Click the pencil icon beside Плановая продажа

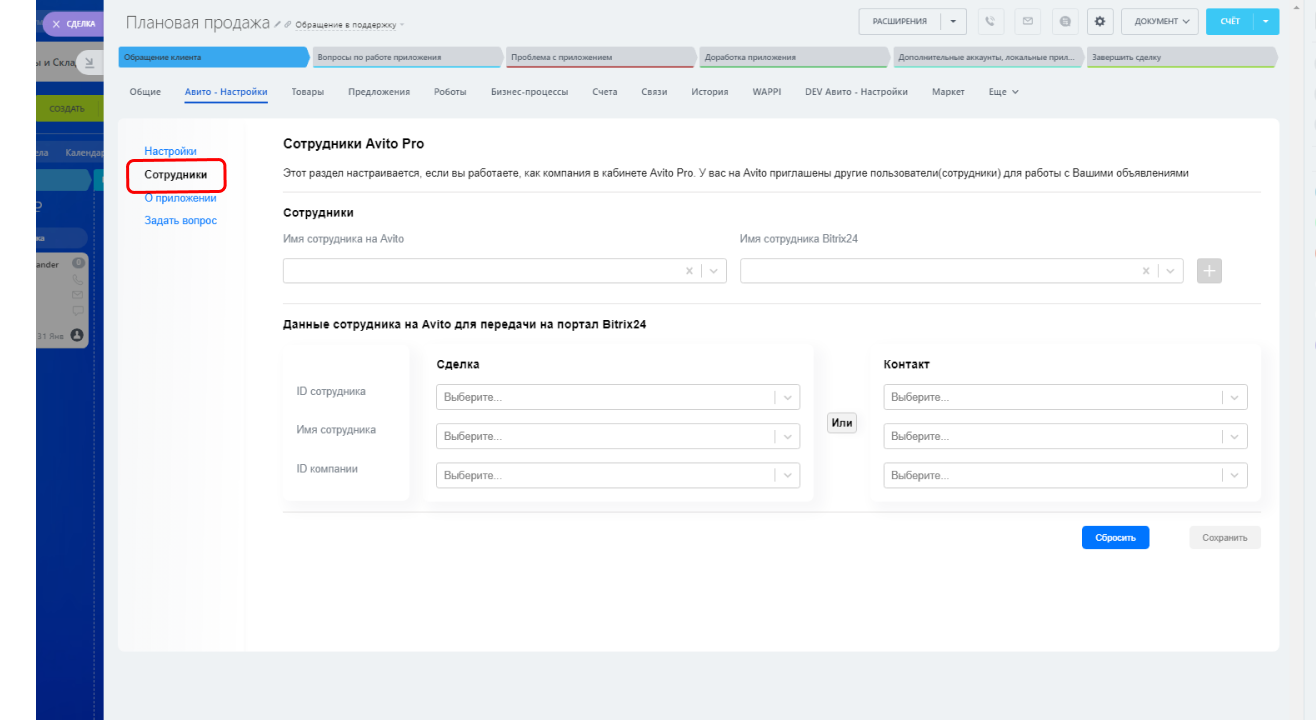[x=277, y=23]
